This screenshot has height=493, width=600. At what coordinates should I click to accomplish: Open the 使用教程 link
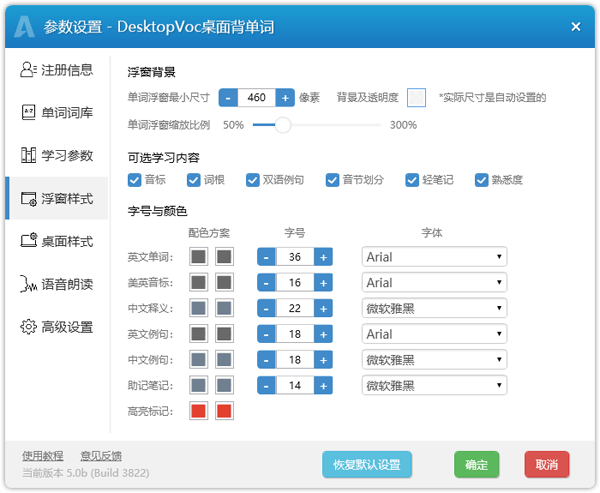42,456
